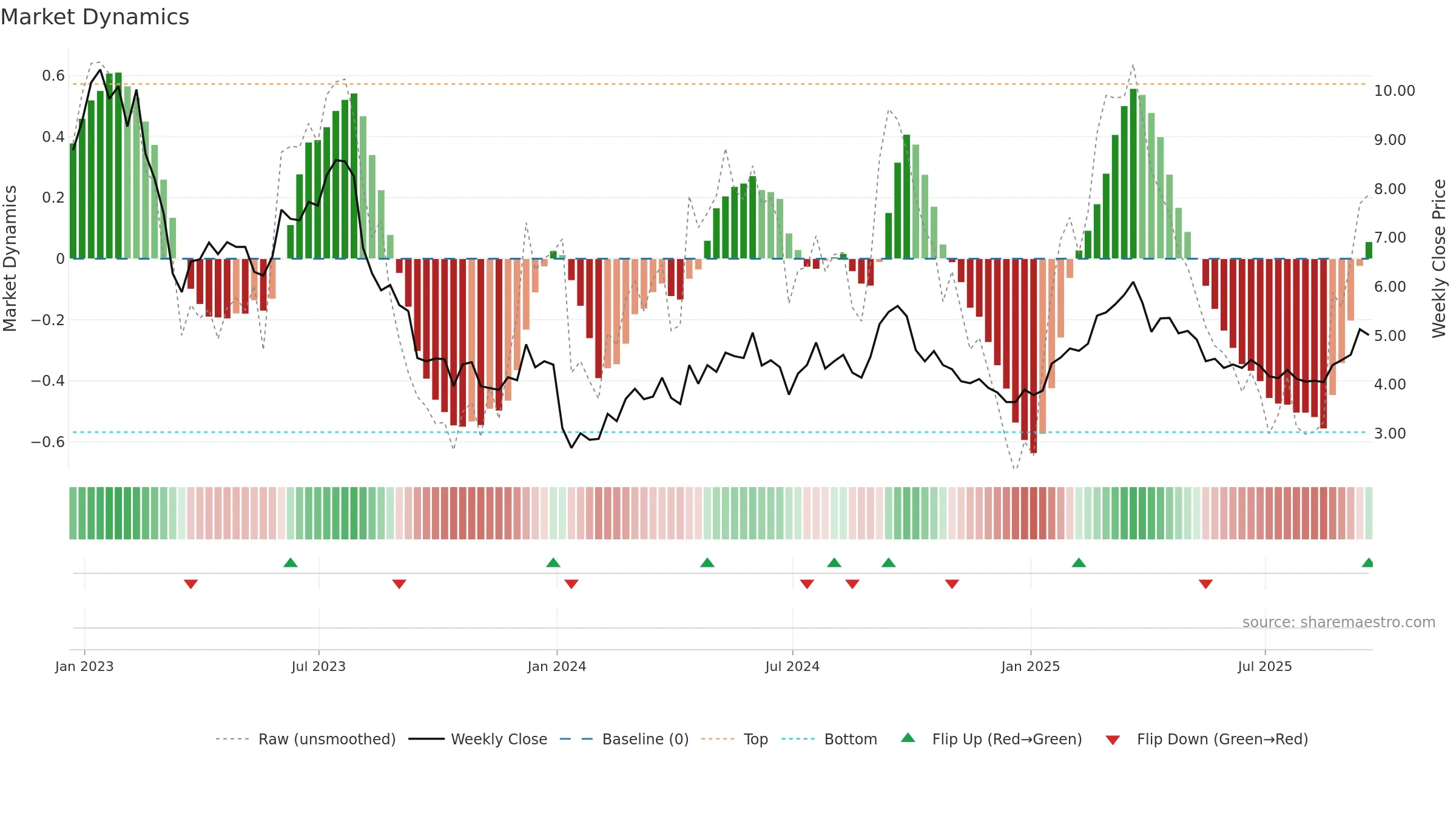Click the flip-down triangle in mid-August 2024
Viewport: 1456px width, 819px height.
pos(852,584)
